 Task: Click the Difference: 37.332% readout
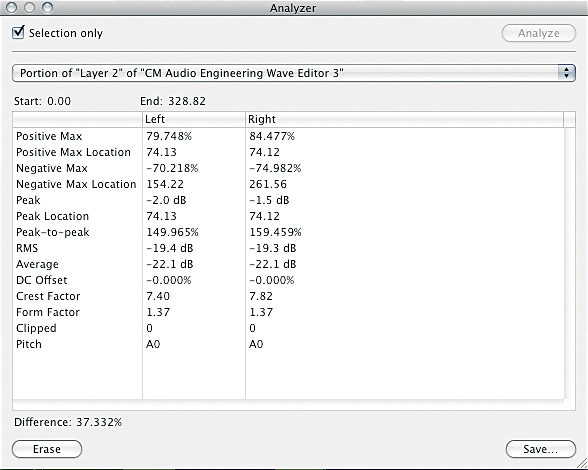pyautogui.click(x=68, y=422)
